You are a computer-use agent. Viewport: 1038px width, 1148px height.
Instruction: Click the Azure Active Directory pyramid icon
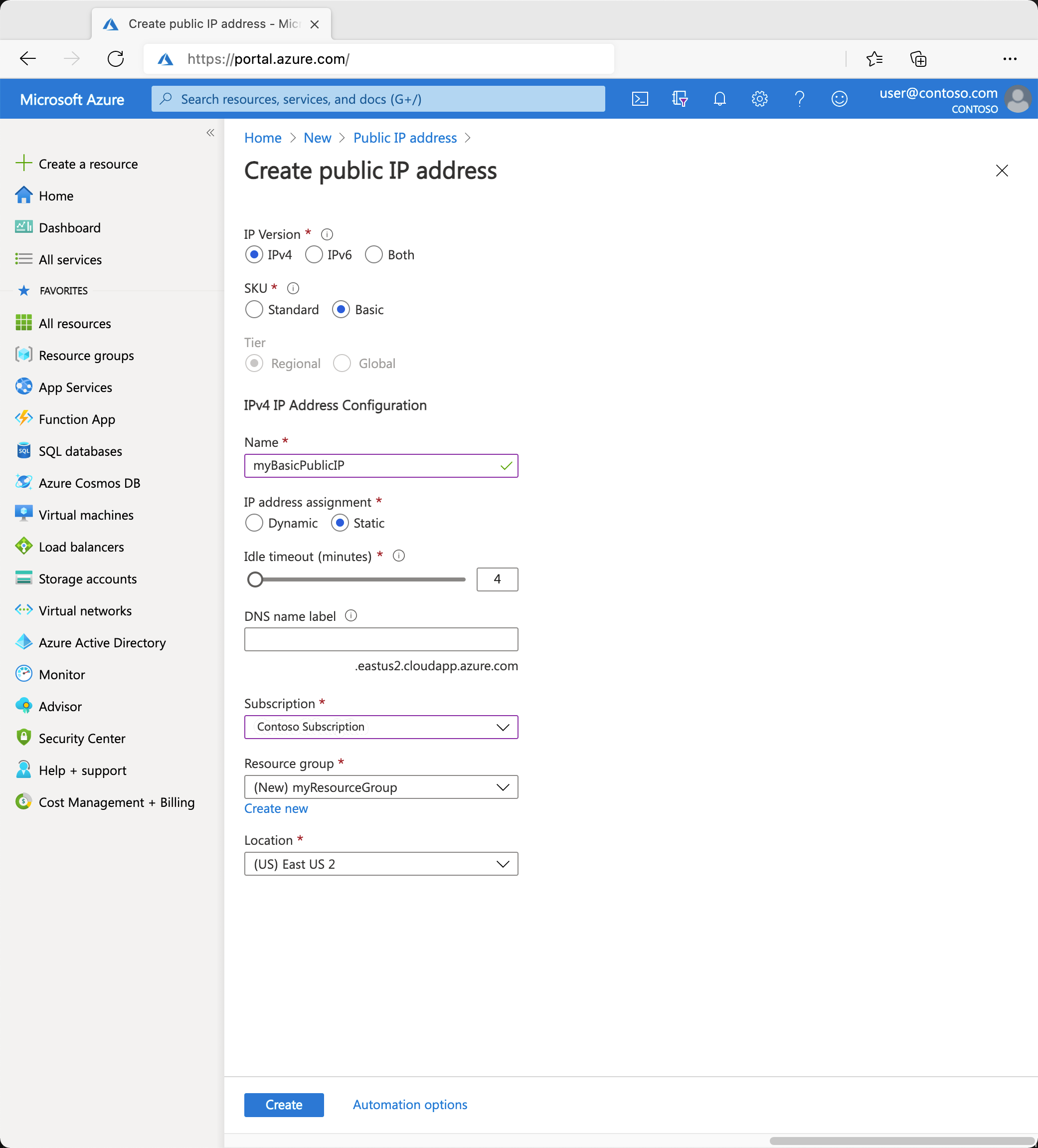[x=23, y=642]
